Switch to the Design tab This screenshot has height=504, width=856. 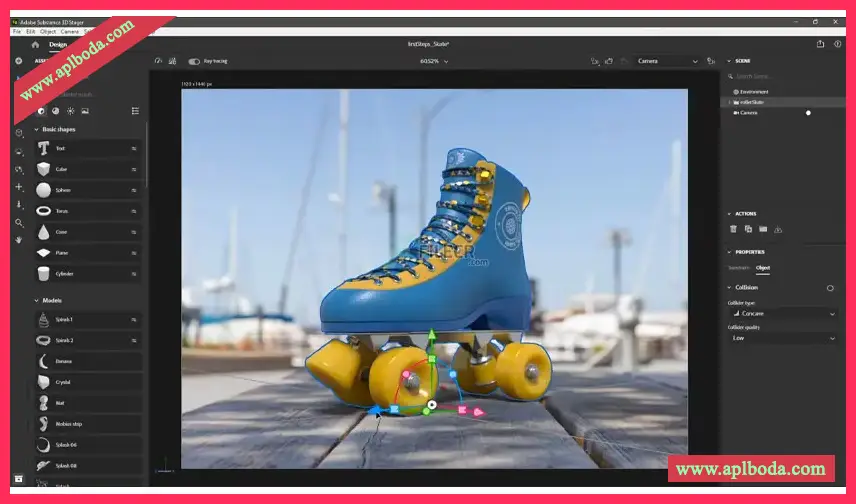(x=58, y=44)
